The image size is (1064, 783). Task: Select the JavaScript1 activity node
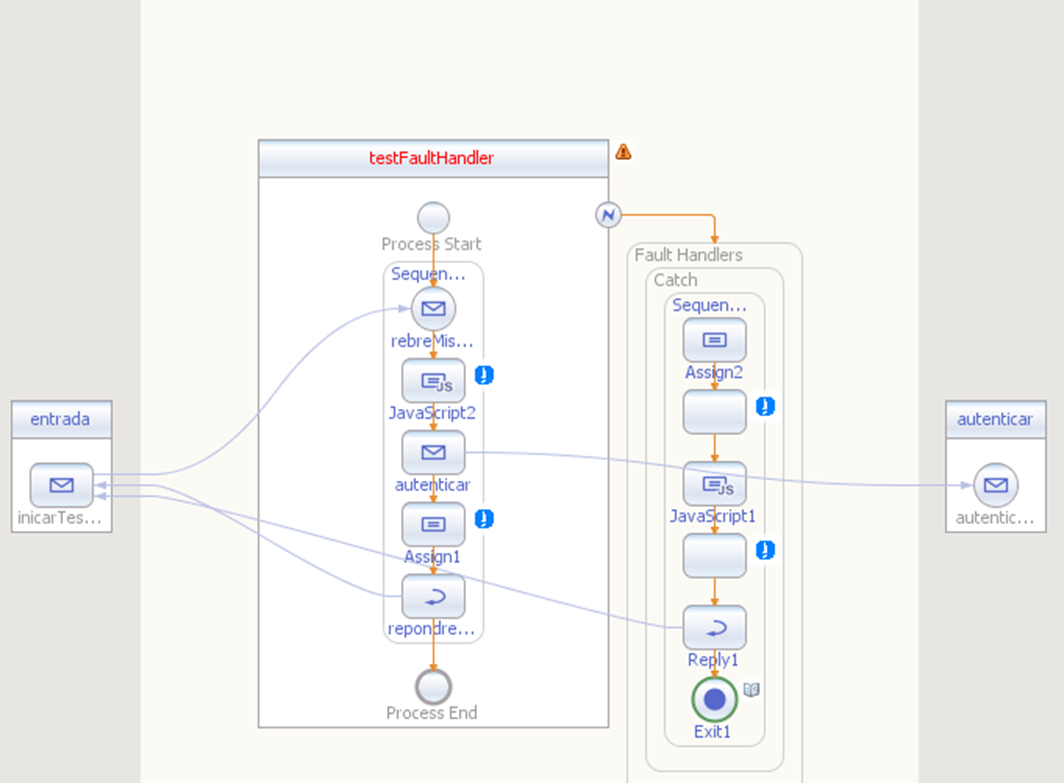[x=715, y=484]
